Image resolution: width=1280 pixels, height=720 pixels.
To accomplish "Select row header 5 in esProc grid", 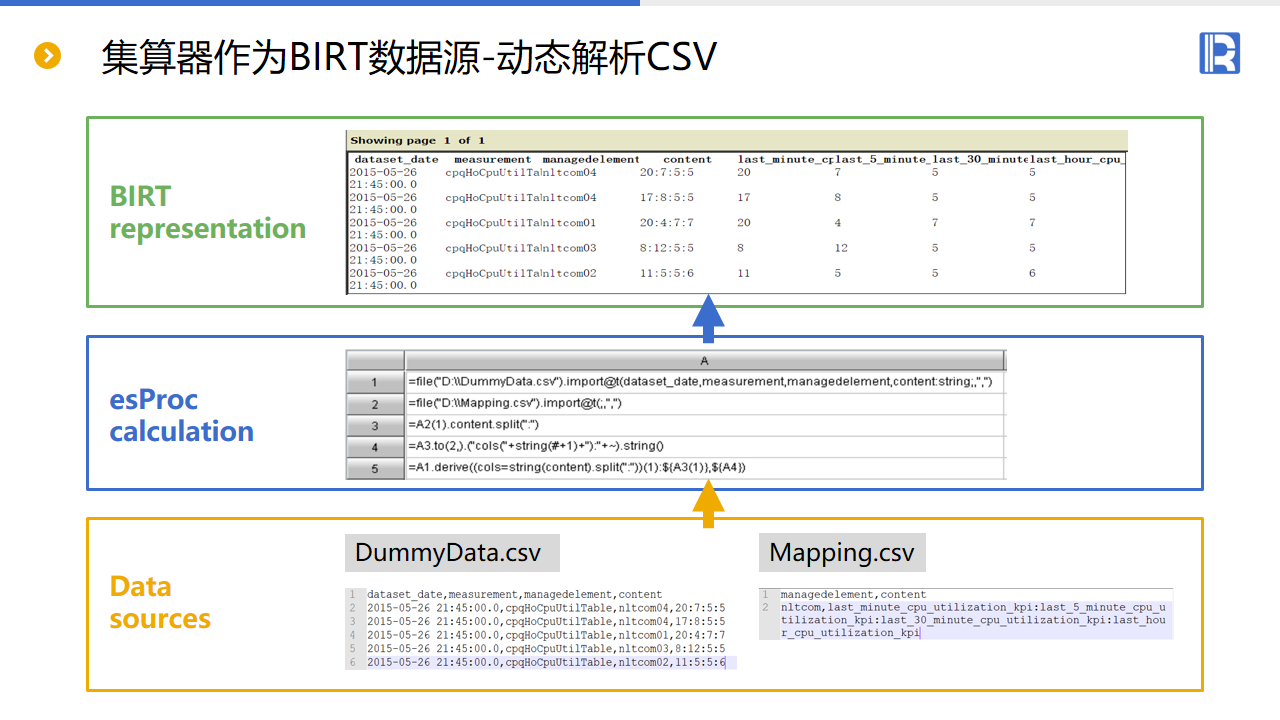I will [x=375, y=468].
